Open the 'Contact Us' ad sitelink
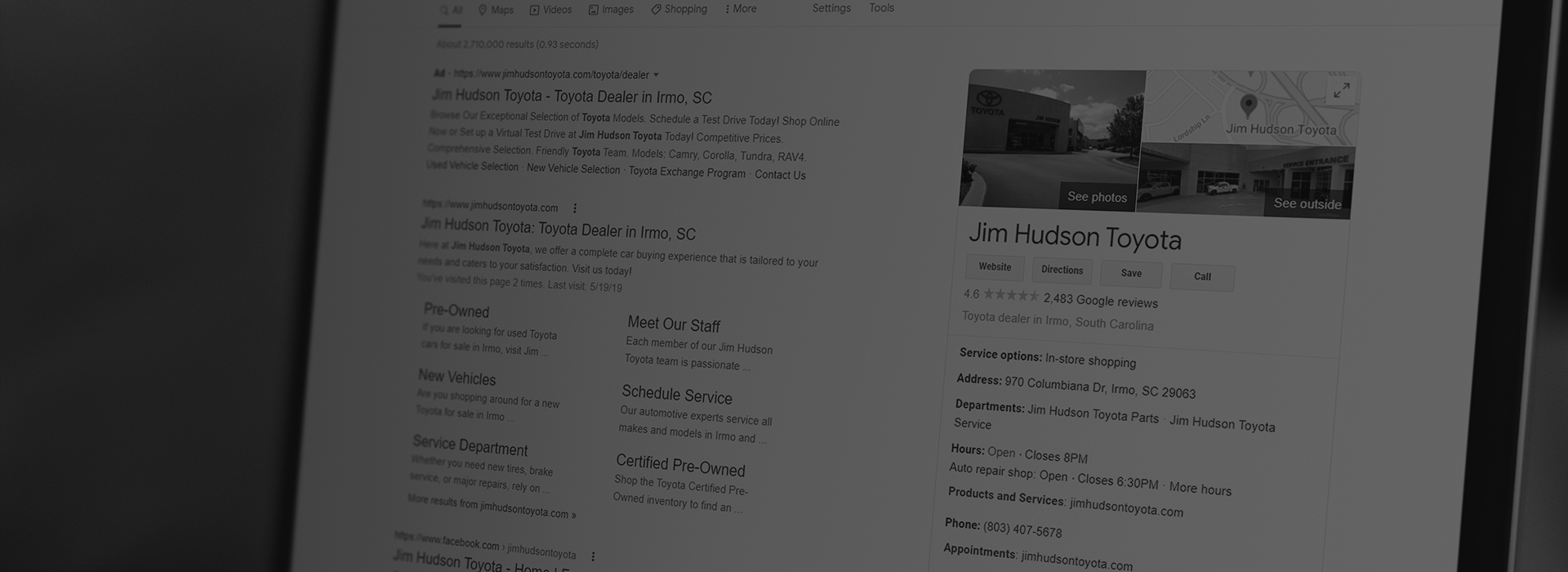The image size is (1568, 572). click(780, 175)
